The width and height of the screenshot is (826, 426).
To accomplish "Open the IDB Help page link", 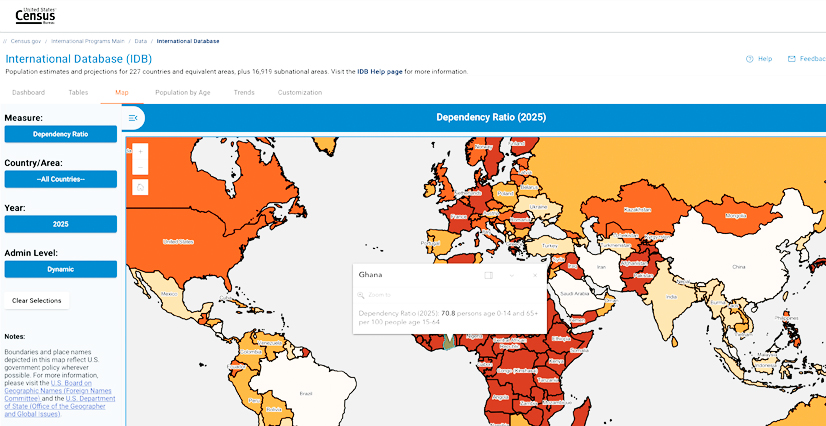I will pyautogui.click(x=380, y=72).
